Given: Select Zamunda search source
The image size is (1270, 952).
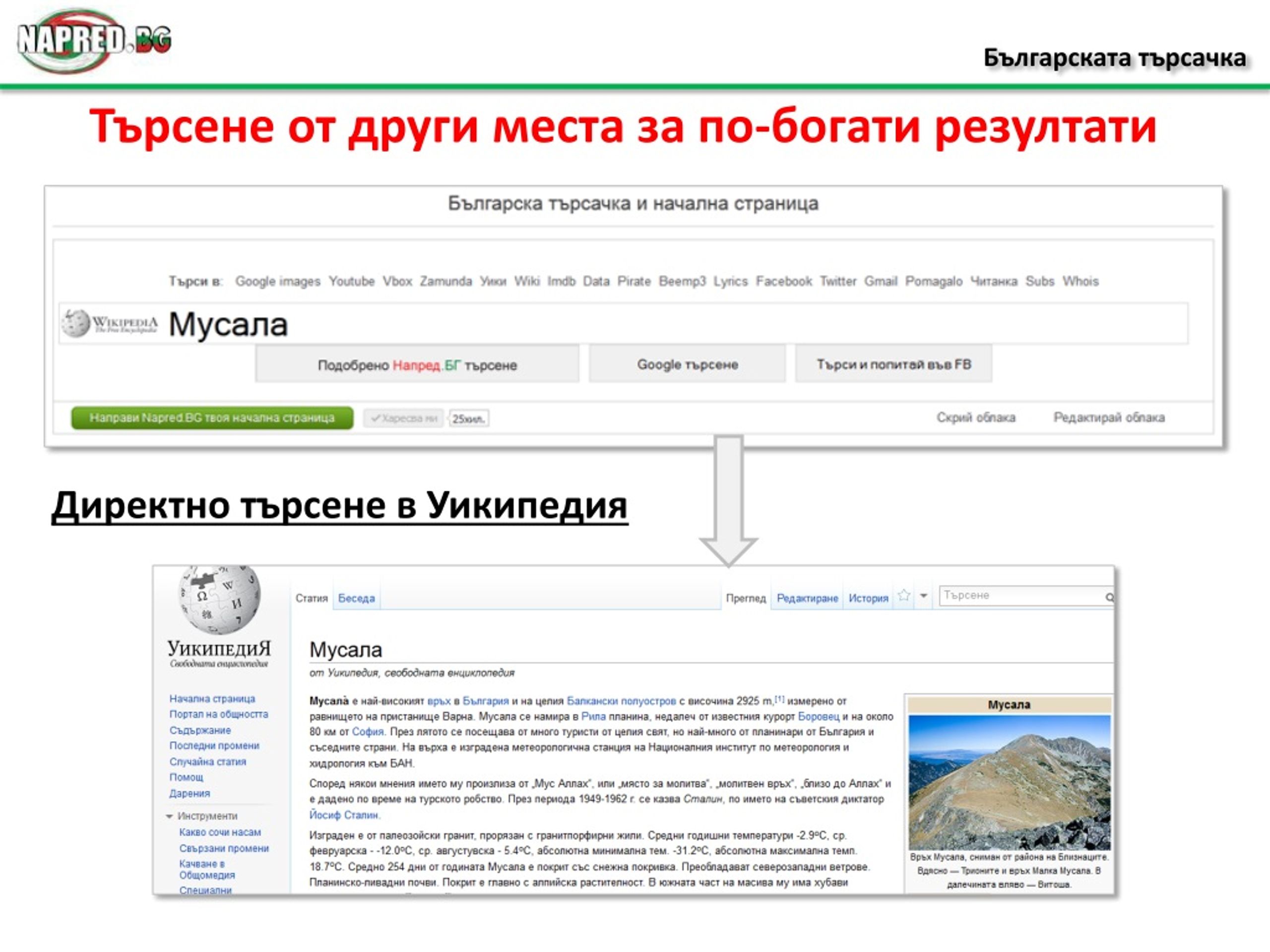Looking at the screenshot, I should [445, 281].
